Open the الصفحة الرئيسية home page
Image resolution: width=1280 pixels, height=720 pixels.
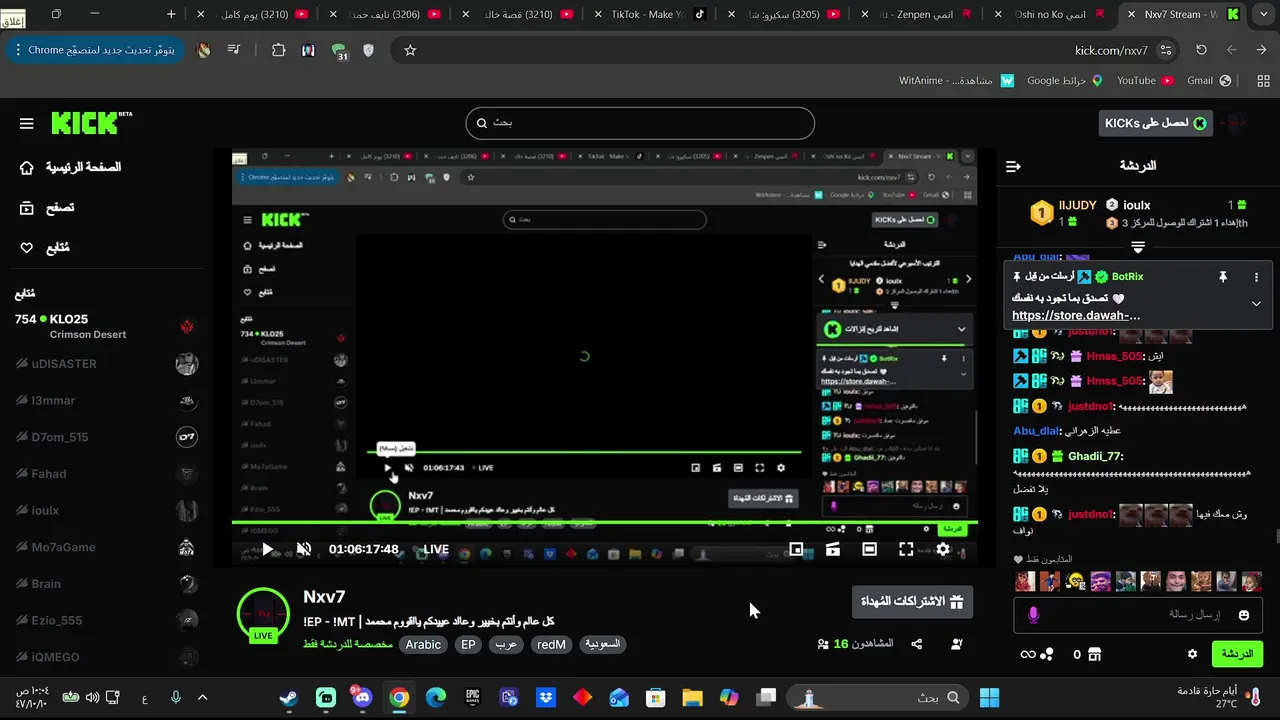(71, 167)
